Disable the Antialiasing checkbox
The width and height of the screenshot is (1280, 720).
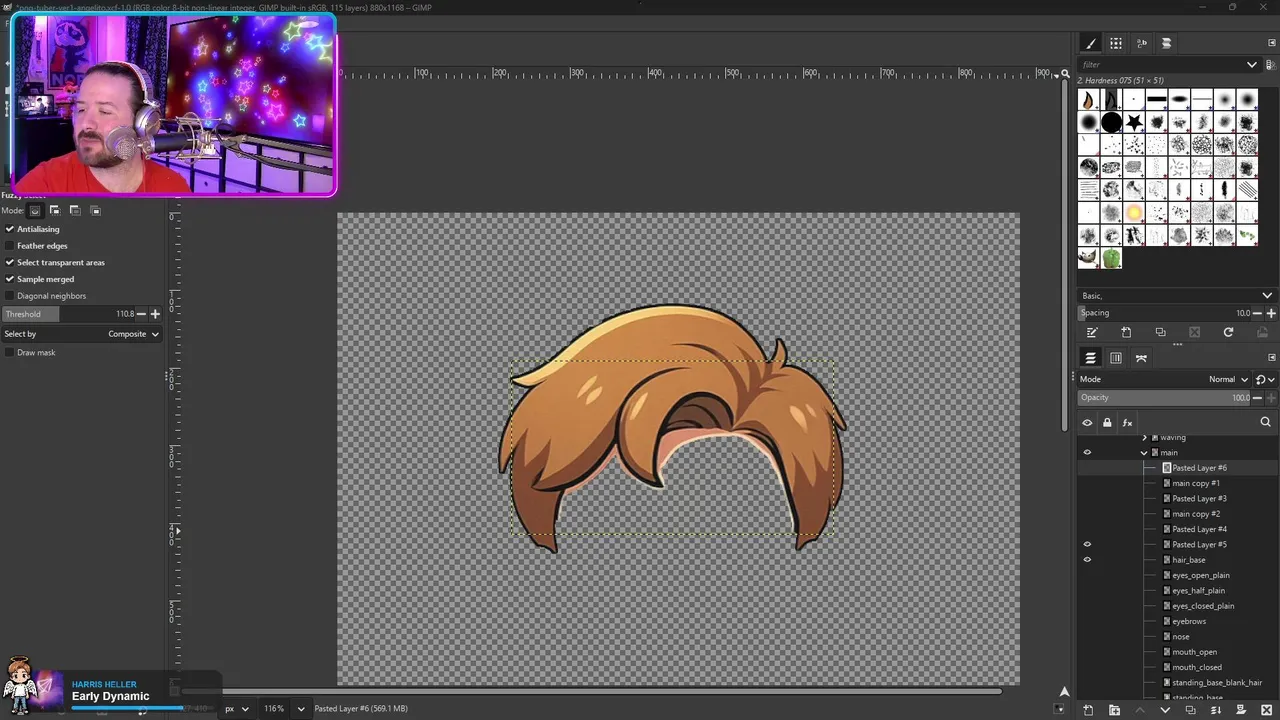click(10, 229)
